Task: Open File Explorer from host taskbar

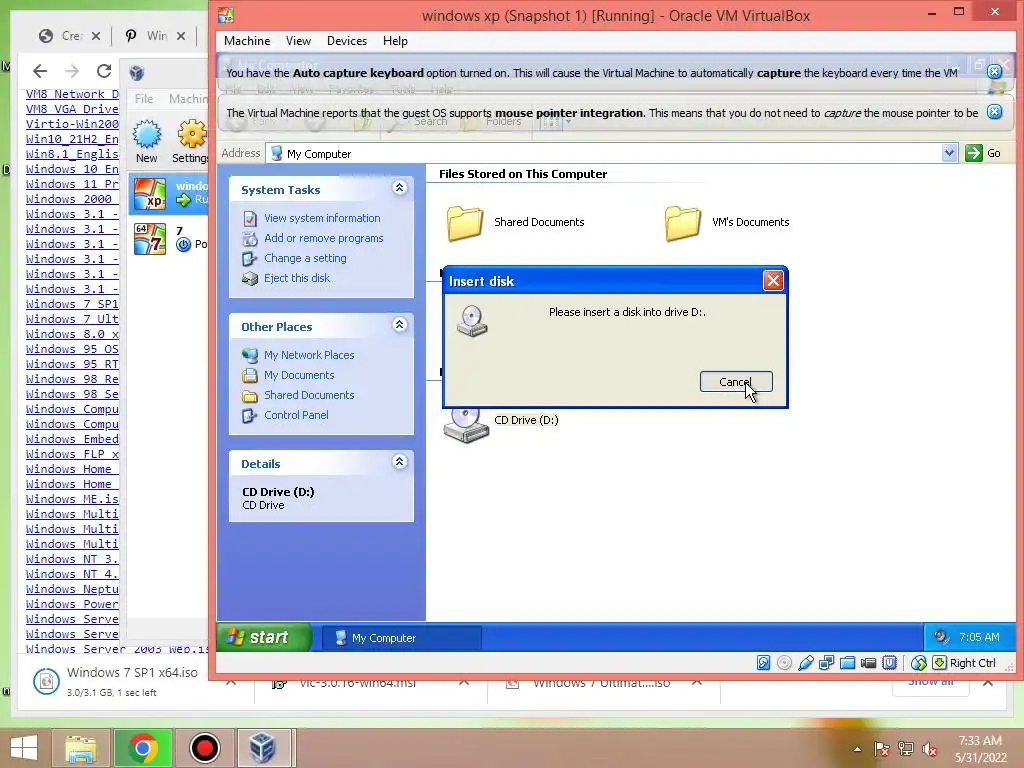Action: [80, 748]
